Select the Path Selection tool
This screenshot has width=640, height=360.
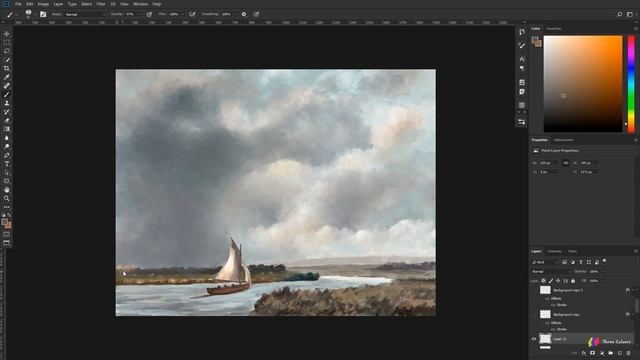[7, 172]
